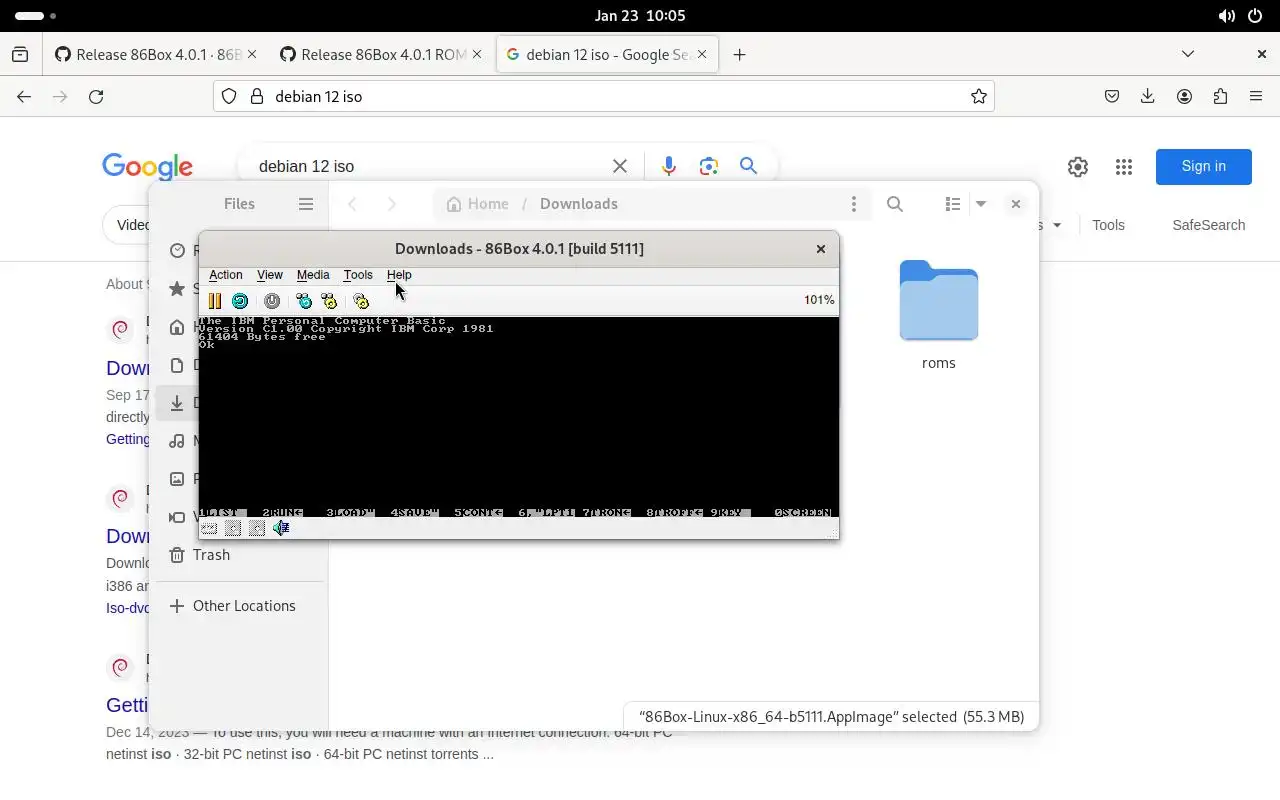Click the 101% speed indicator in 86Box
This screenshot has width=1280, height=800.
point(819,300)
